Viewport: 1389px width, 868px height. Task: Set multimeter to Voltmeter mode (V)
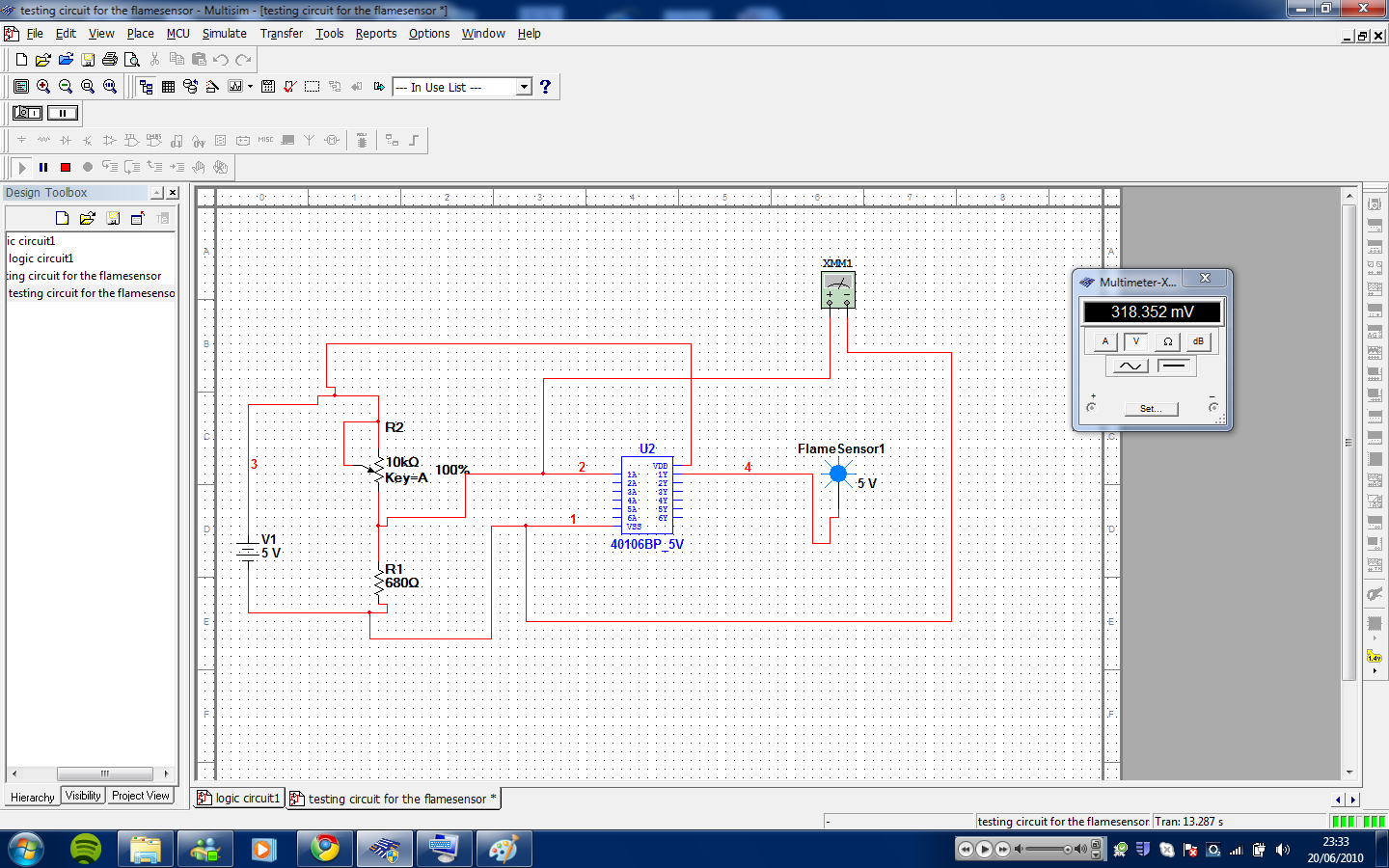[x=1136, y=341]
